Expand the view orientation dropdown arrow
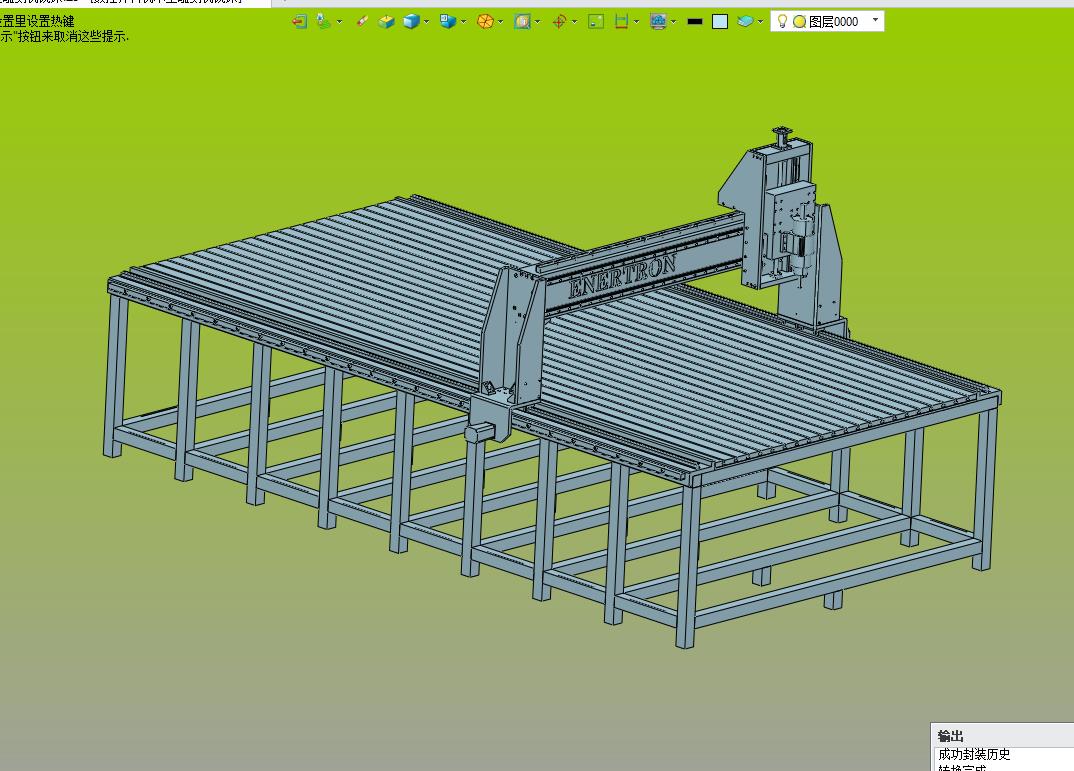 point(464,22)
